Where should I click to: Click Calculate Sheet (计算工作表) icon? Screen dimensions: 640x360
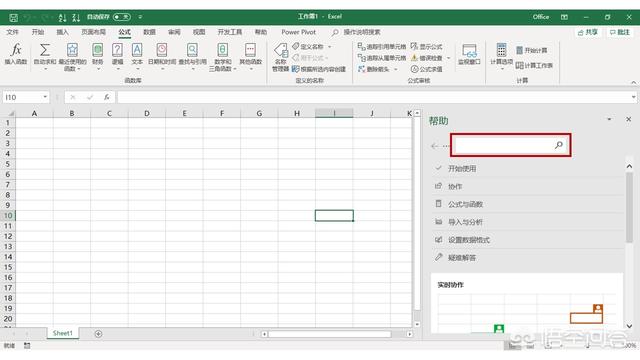(520, 65)
